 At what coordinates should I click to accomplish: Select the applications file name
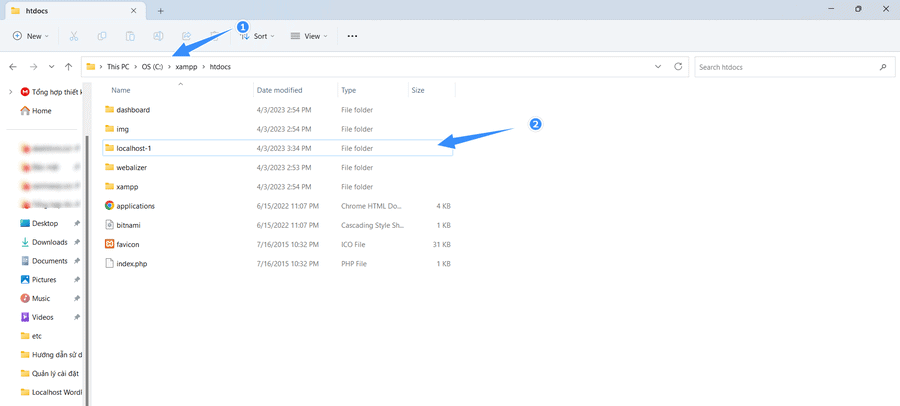135,206
